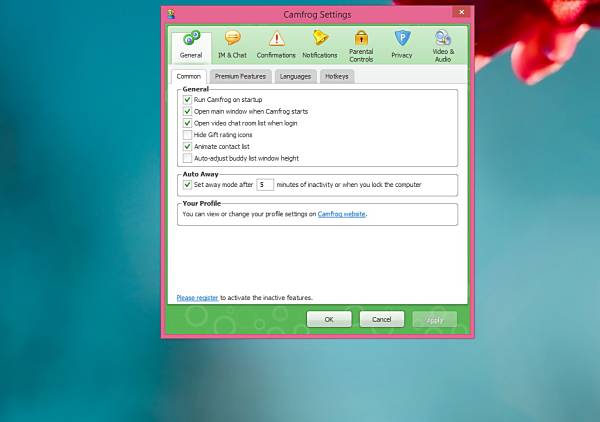Click the Camfrog Settings title text
The image size is (600, 422).
317,15
